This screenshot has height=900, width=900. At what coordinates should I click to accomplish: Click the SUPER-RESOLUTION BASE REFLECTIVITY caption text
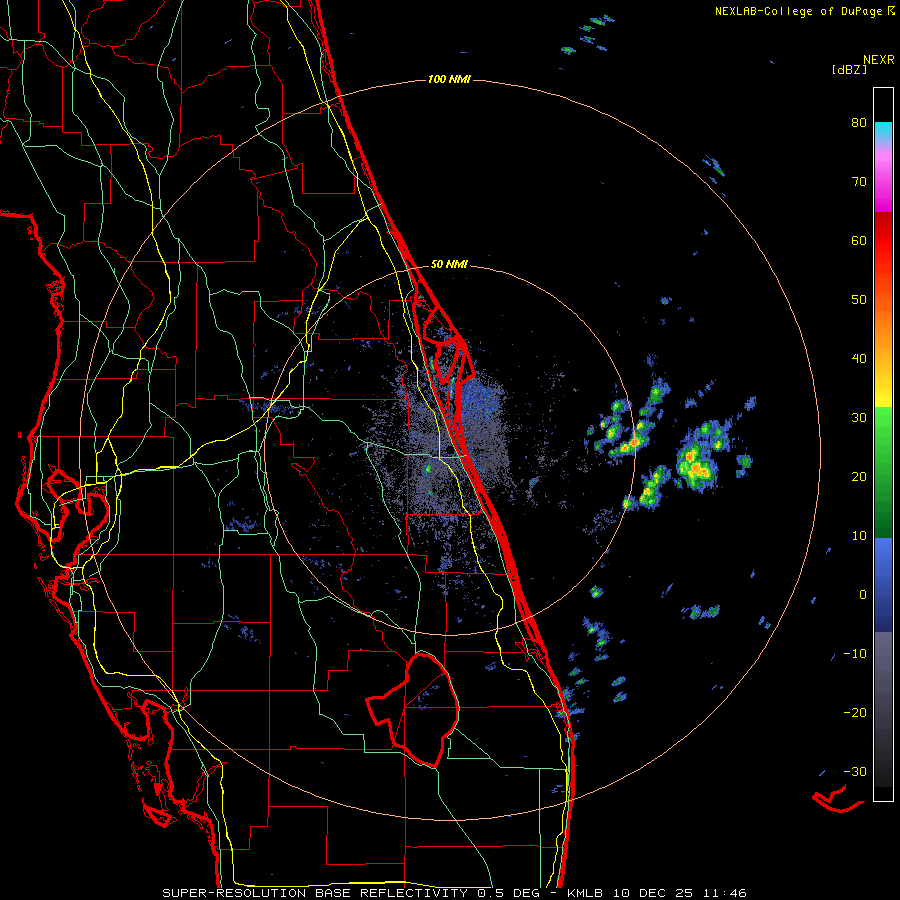point(315,893)
